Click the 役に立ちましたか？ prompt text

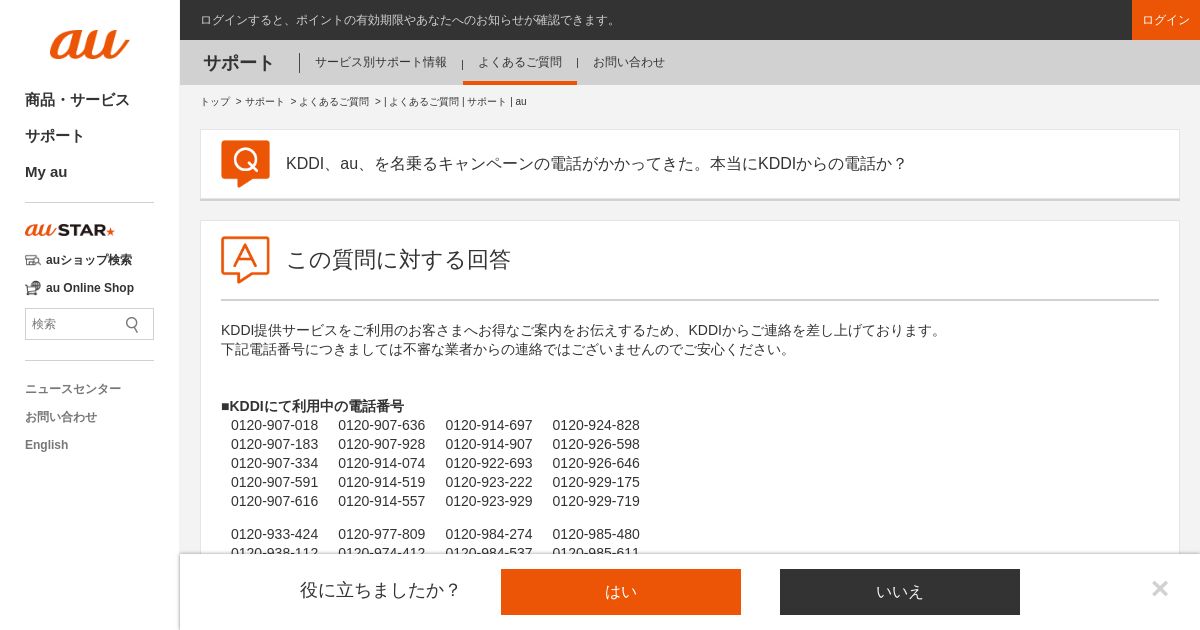click(x=380, y=590)
